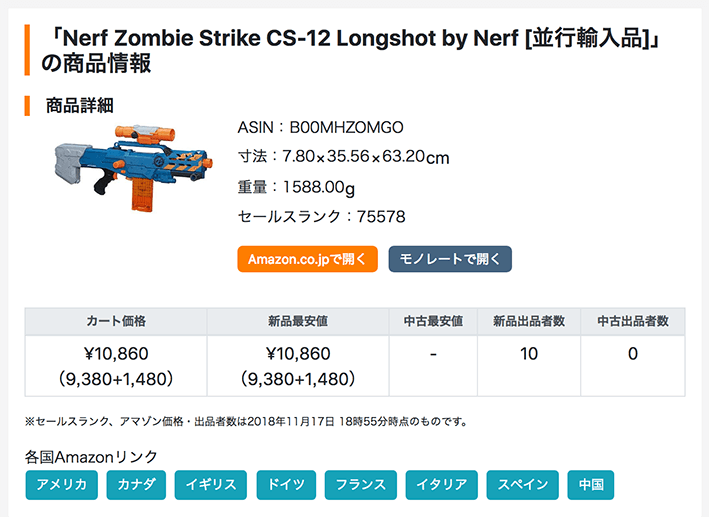Click the 新品出品者数 column header
Viewport: 709px width, 517px height.
529,321
